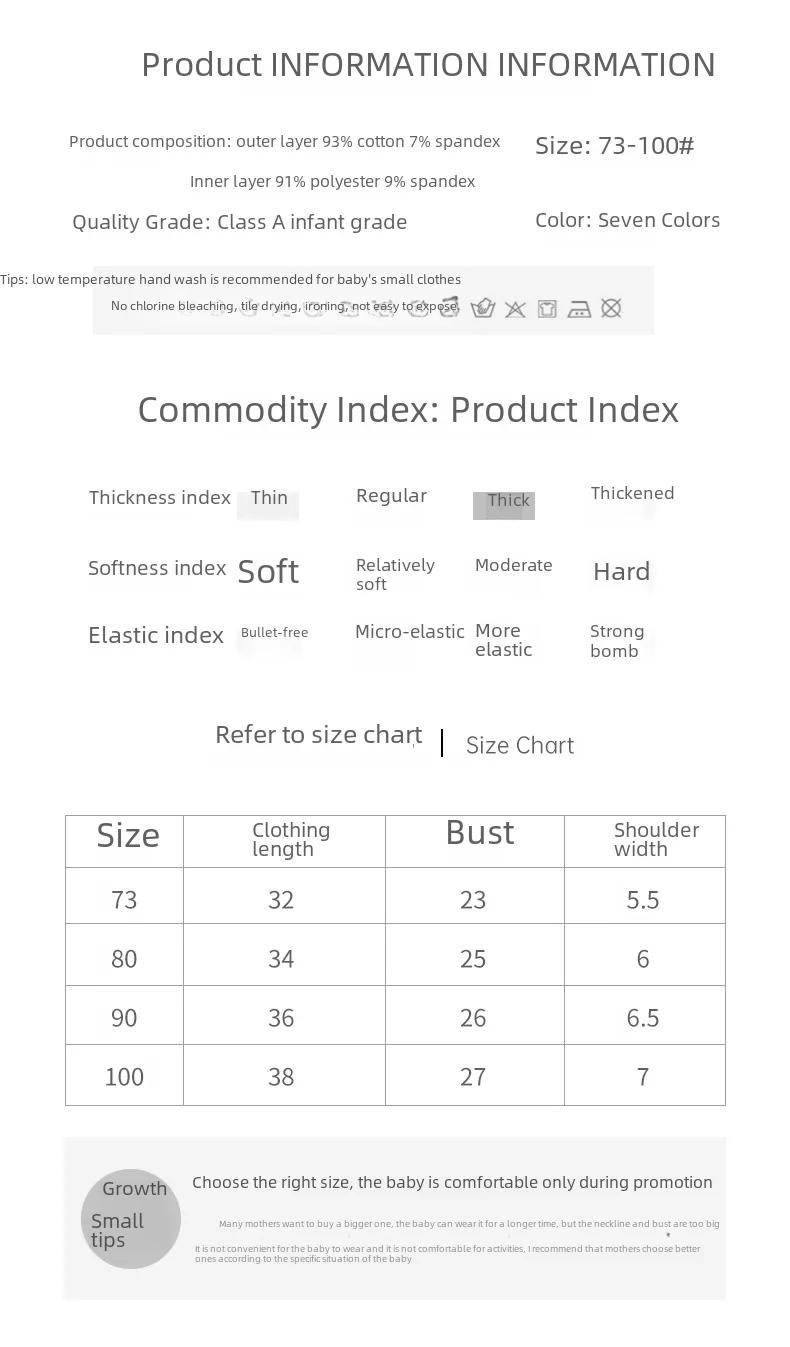Choose the Soft softness index option

268,571
